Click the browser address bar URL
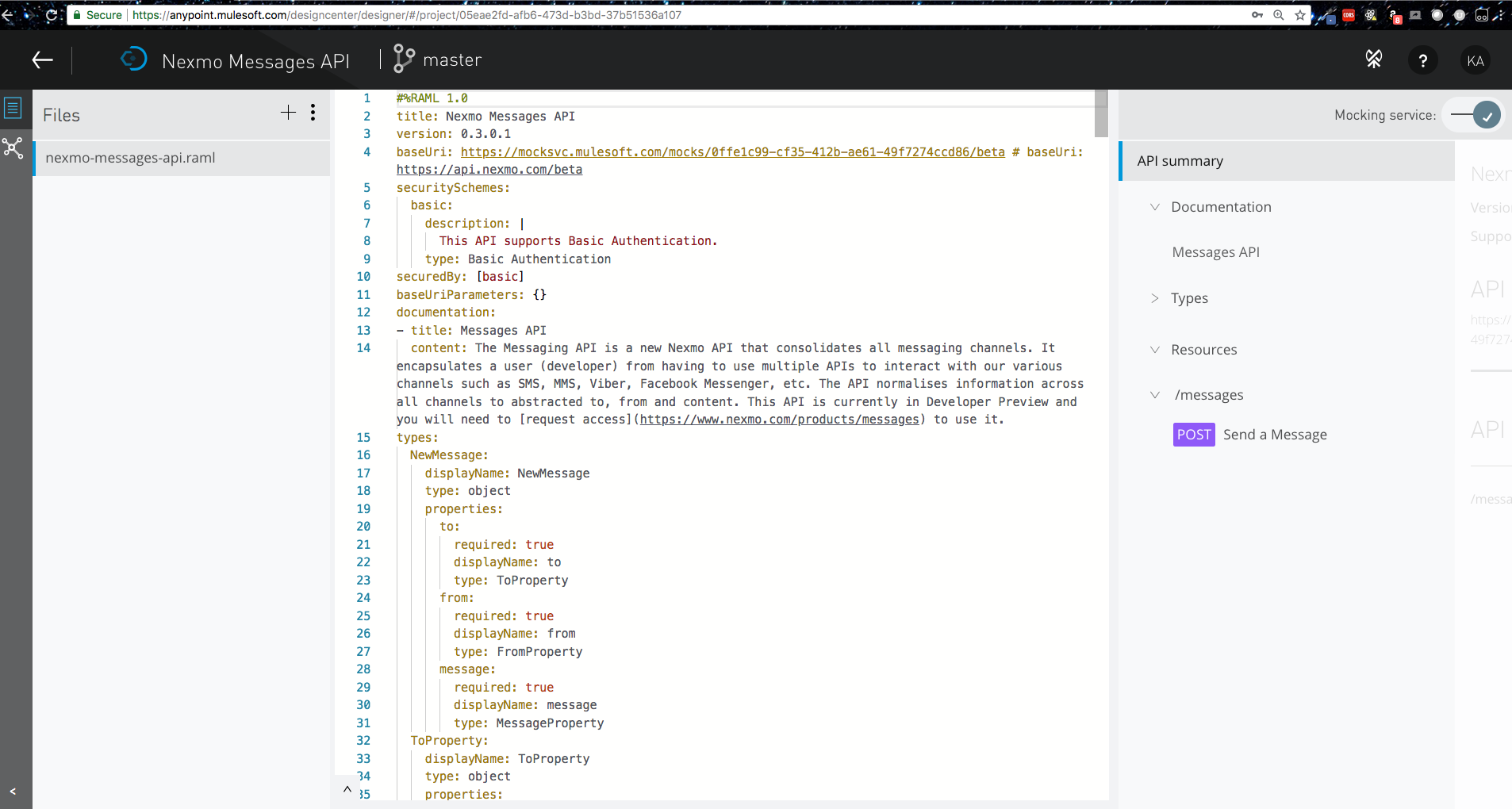Screen dimensions: 1512x809 click(x=406, y=15)
